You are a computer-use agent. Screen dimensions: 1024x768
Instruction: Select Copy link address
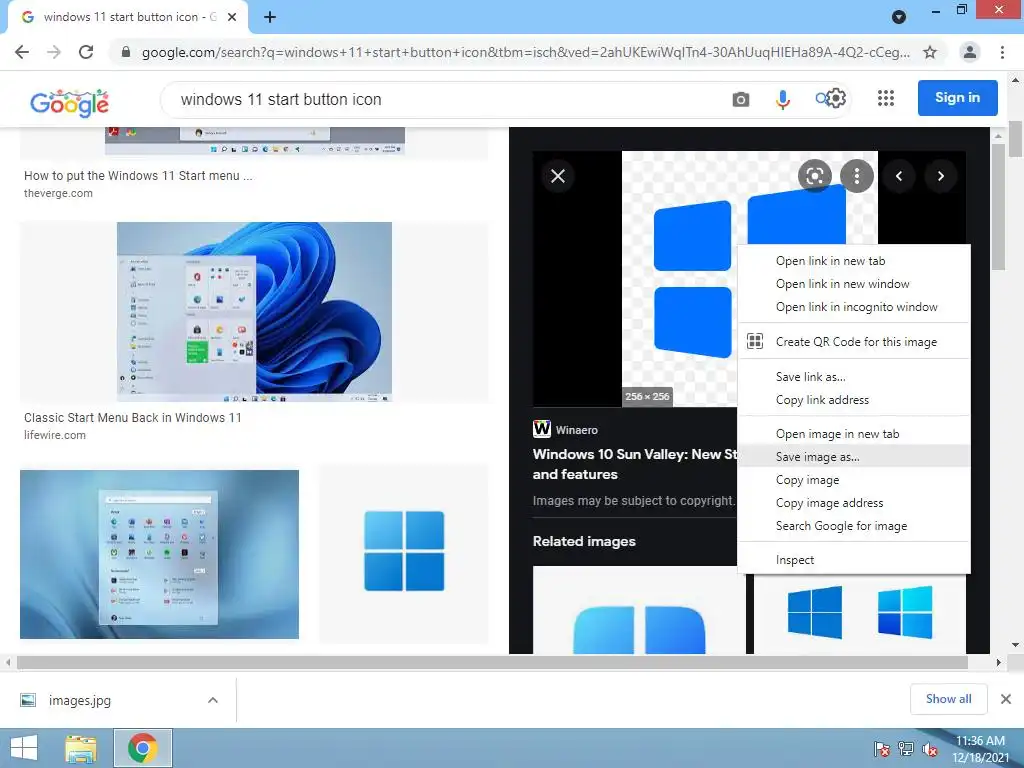[x=854, y=400]
